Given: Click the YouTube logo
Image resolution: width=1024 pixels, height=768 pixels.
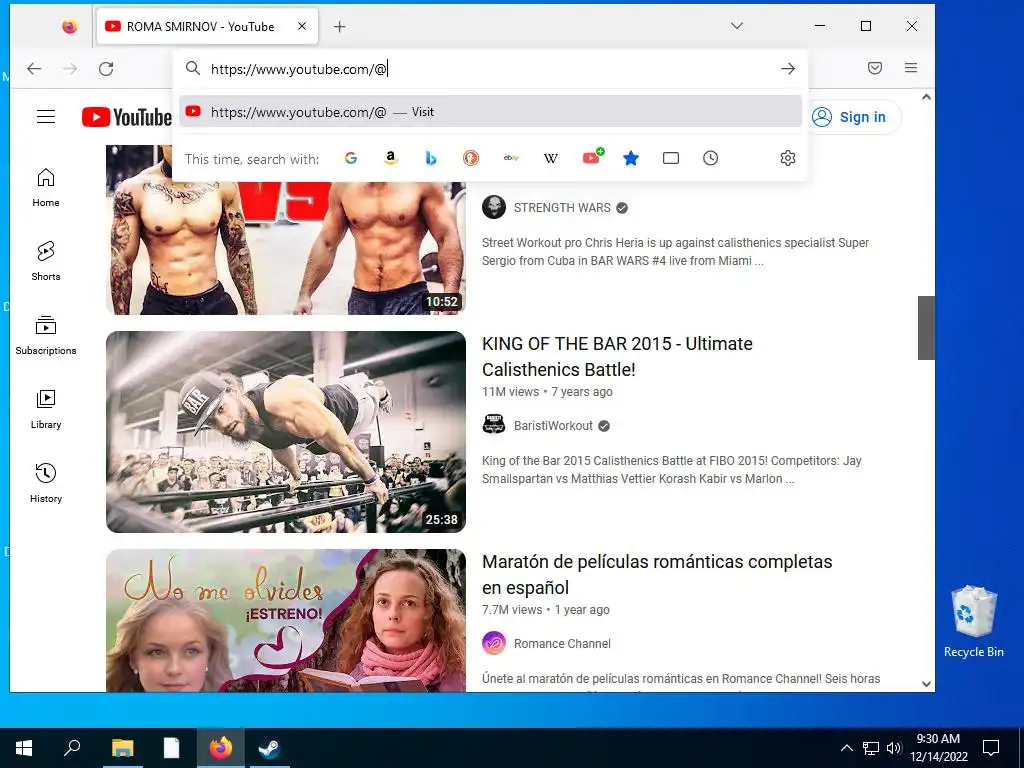Looking at the screenshot, I should click(x=127, y=118).
